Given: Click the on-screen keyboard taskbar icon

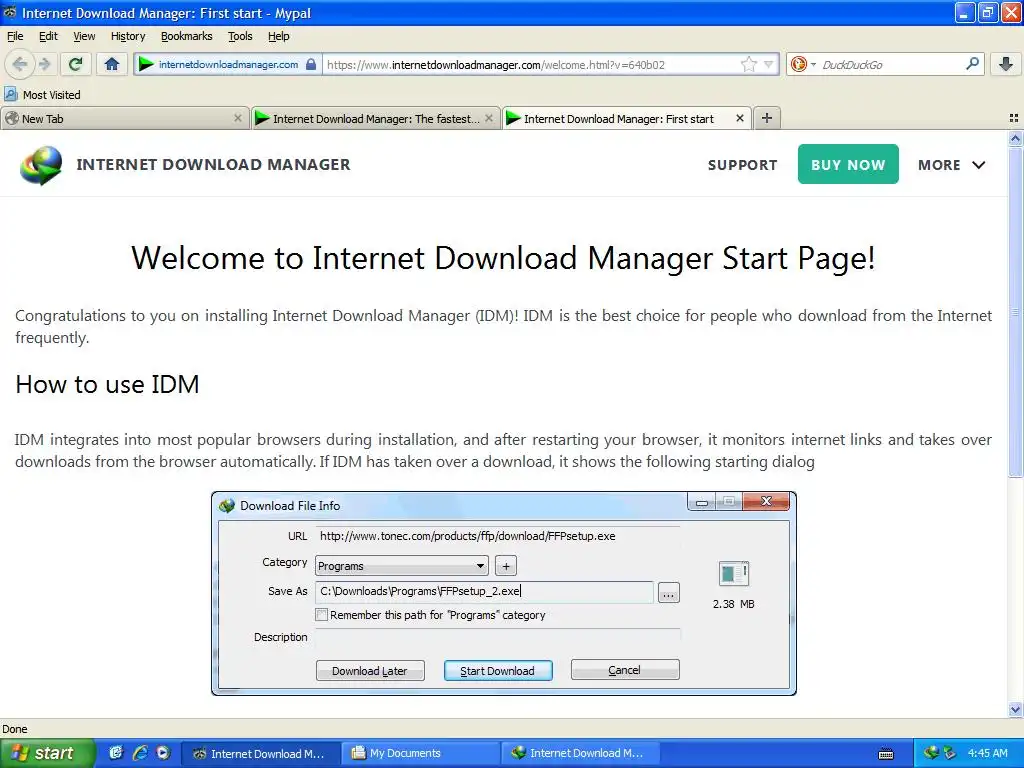Looking at the screenshot, I should point(886,754).
